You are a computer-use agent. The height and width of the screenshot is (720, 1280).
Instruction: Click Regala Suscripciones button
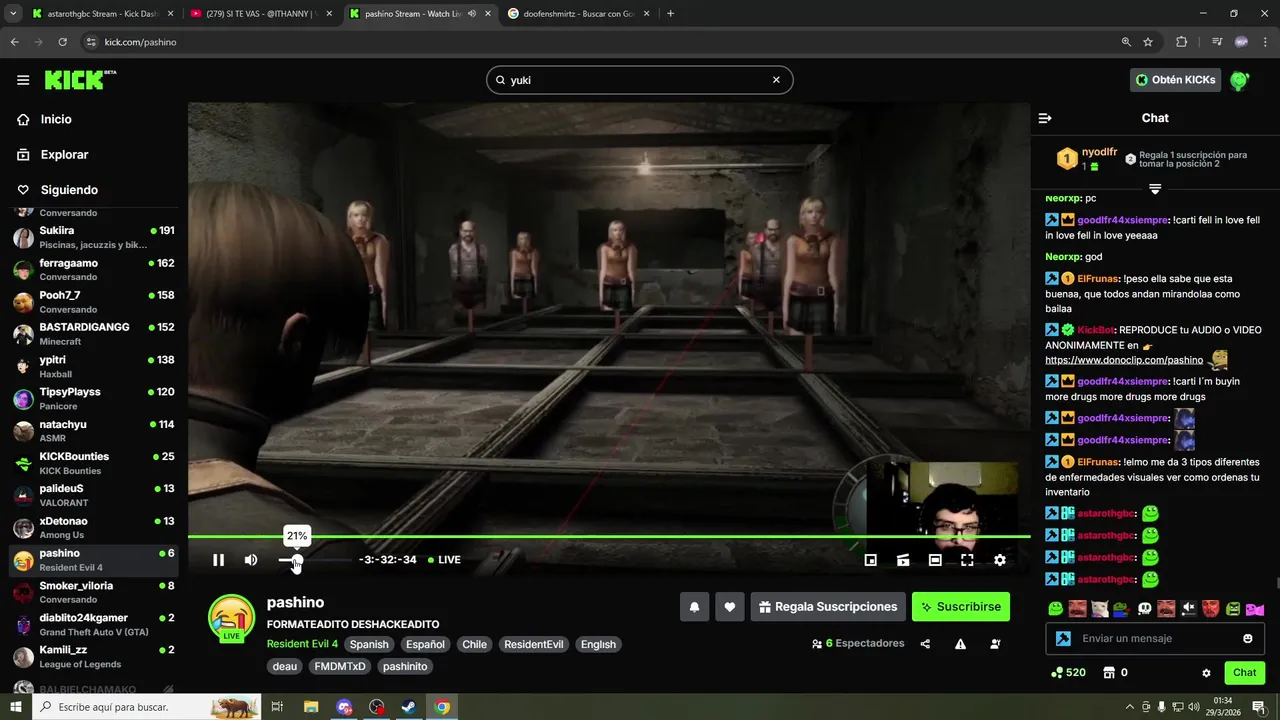[828, 607]
